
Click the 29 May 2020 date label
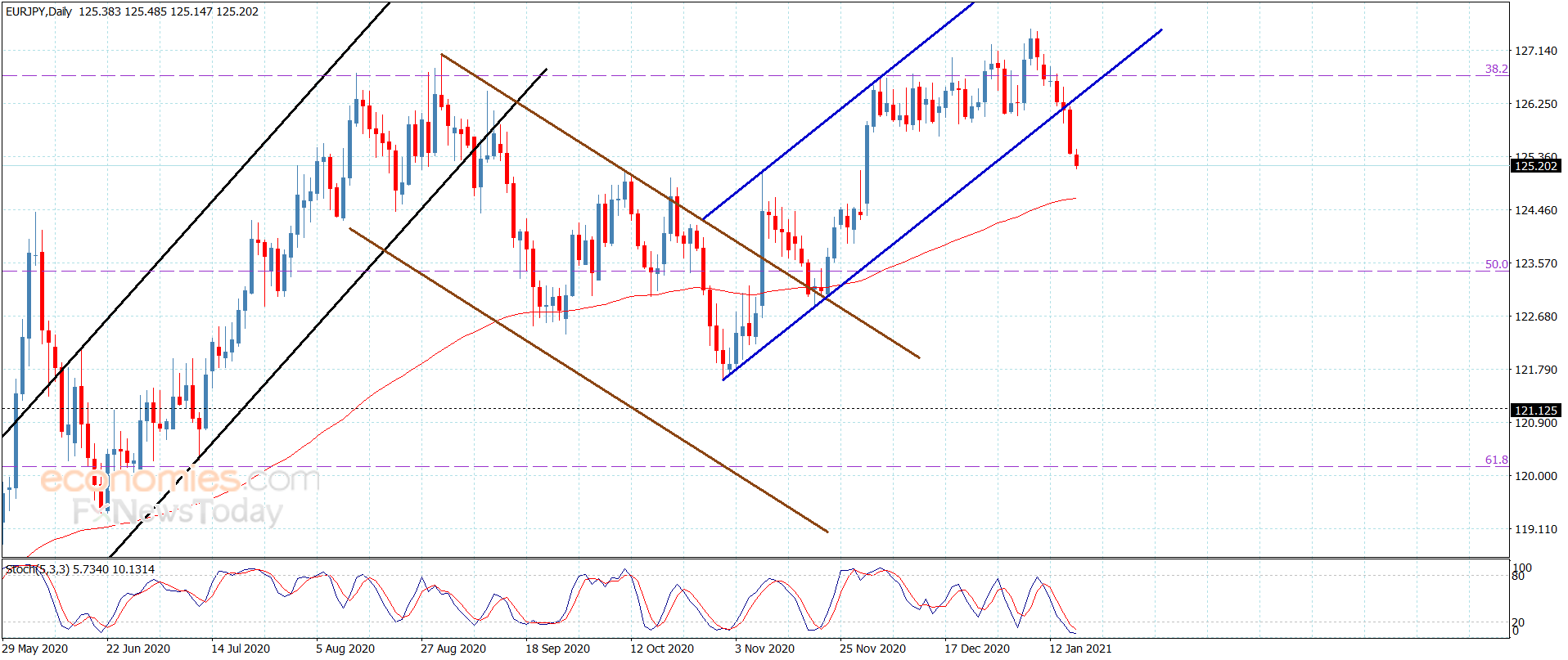pos(35,649)
